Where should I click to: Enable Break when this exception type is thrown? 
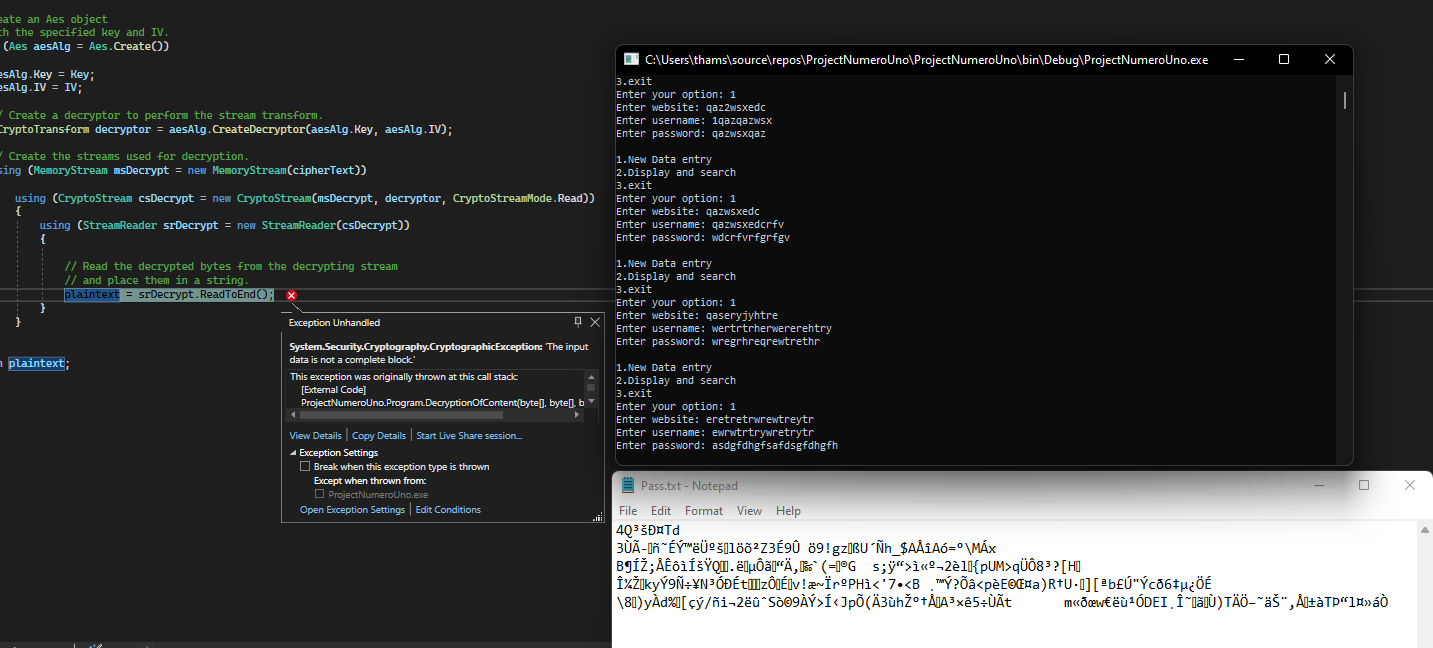(305, 467)
